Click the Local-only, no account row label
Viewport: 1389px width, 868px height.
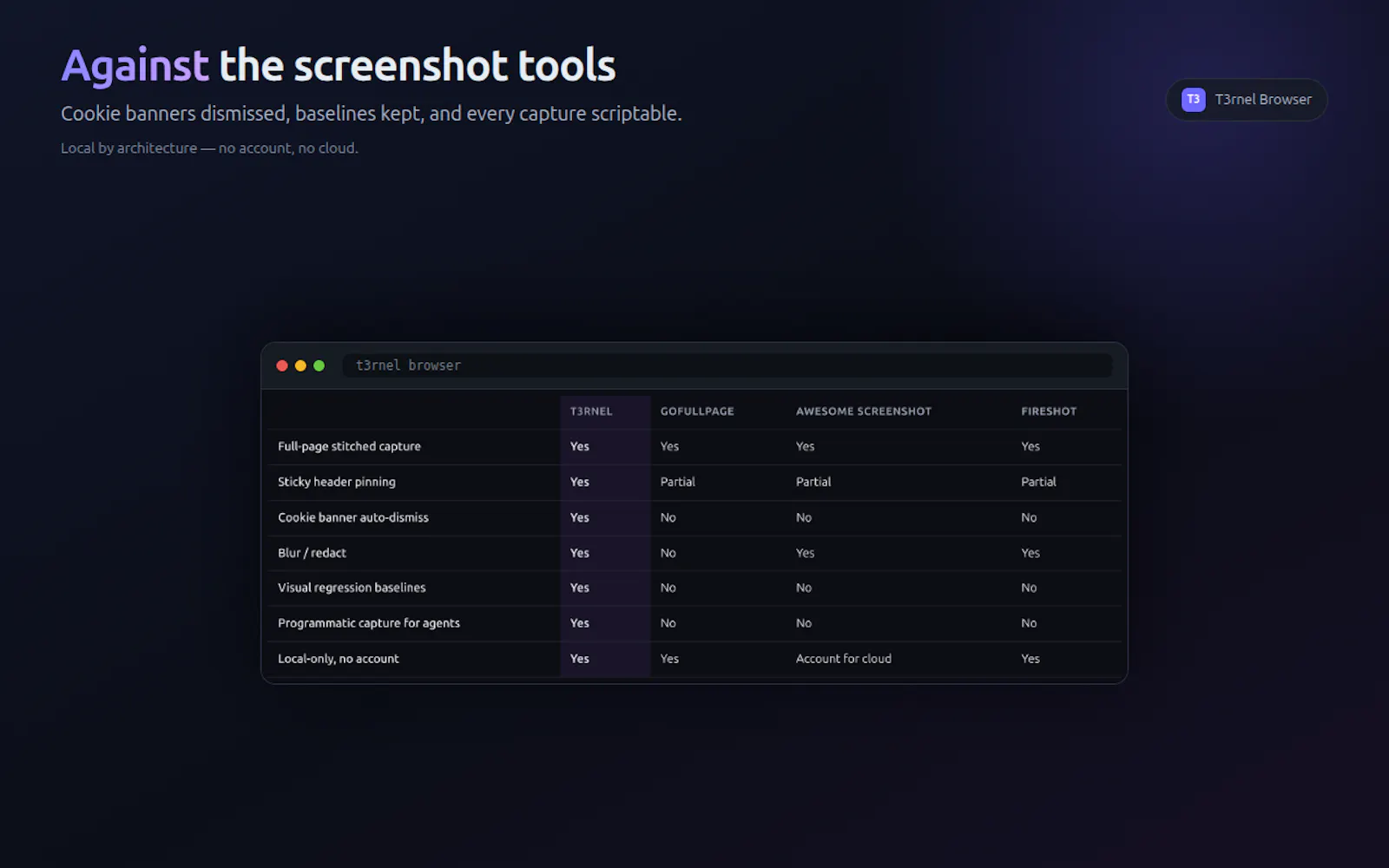coord(339,659)
